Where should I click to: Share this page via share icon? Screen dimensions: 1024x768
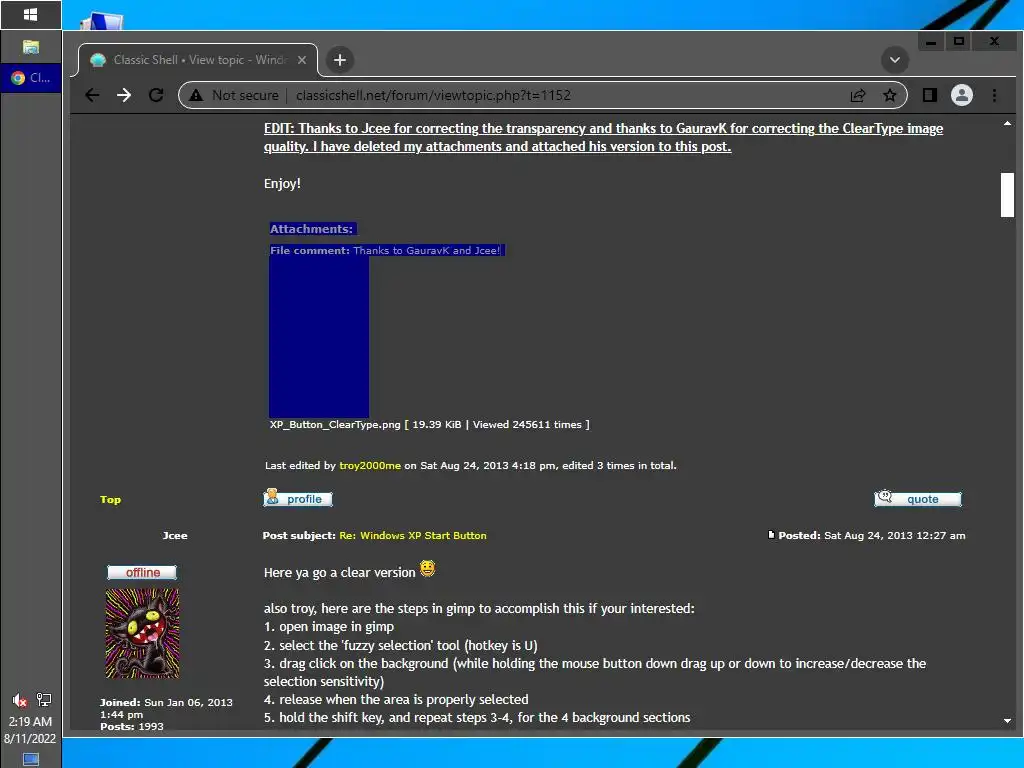(x=857, y=95)
